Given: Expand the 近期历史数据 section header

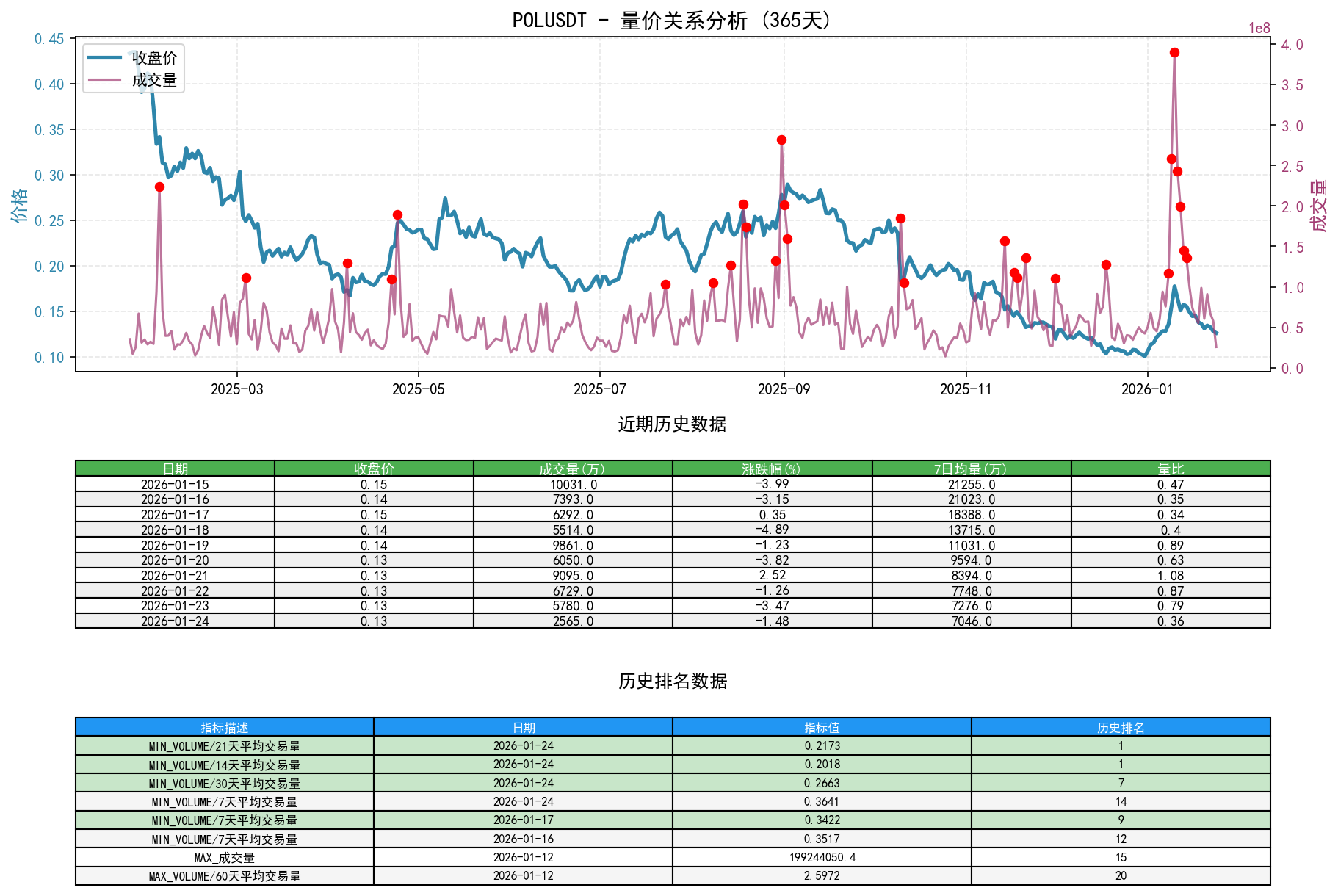Looking at the screenshot, I should pos(670,423).
